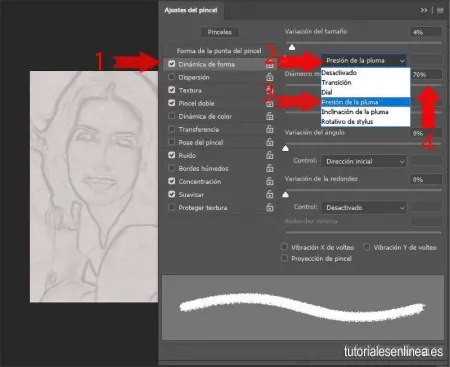Select the Ajustes del pincel tab
Image resolution: width=450 pixels, height=367 pixels.
191,10
